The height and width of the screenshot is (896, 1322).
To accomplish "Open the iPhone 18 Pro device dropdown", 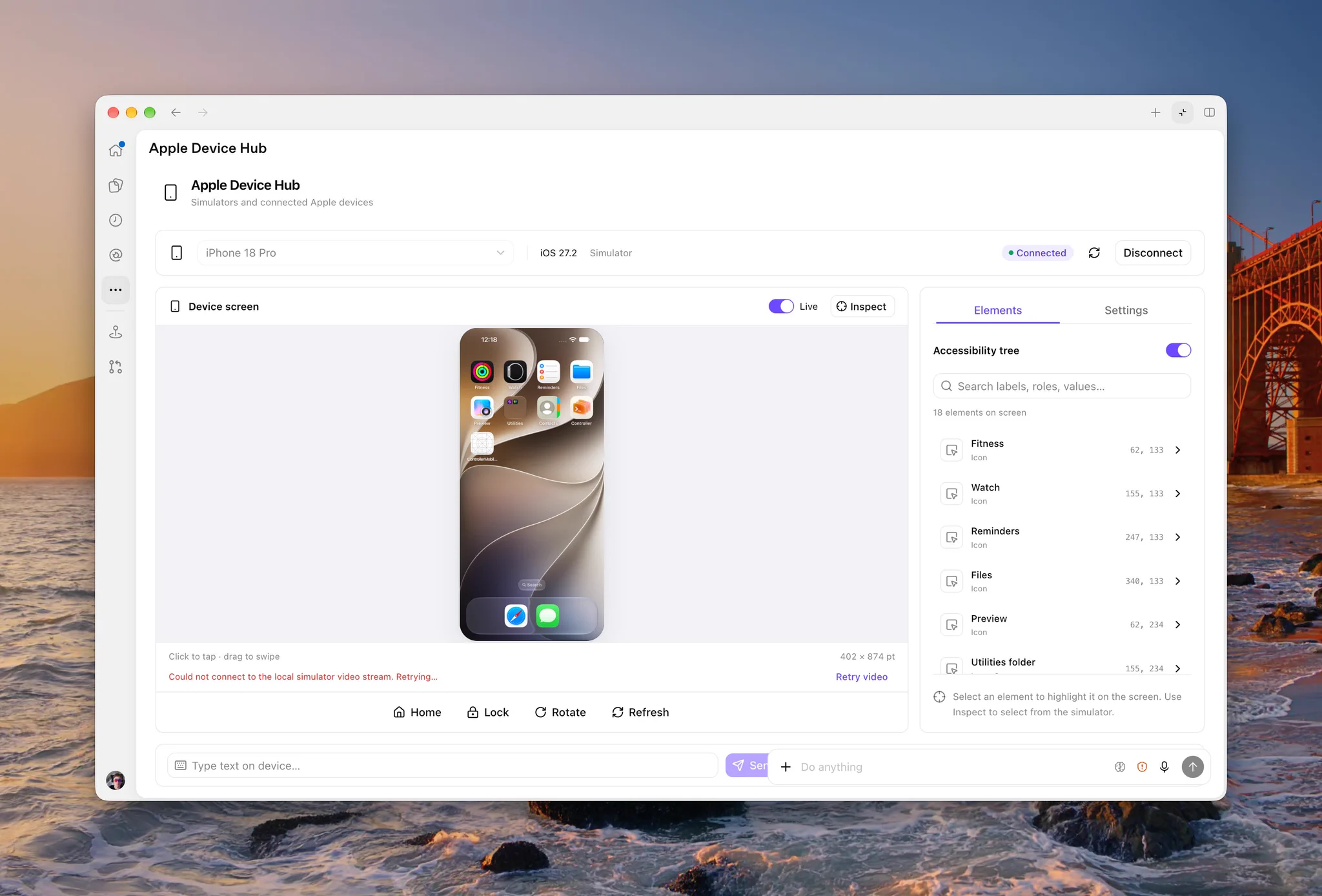I will click(355, 252).
